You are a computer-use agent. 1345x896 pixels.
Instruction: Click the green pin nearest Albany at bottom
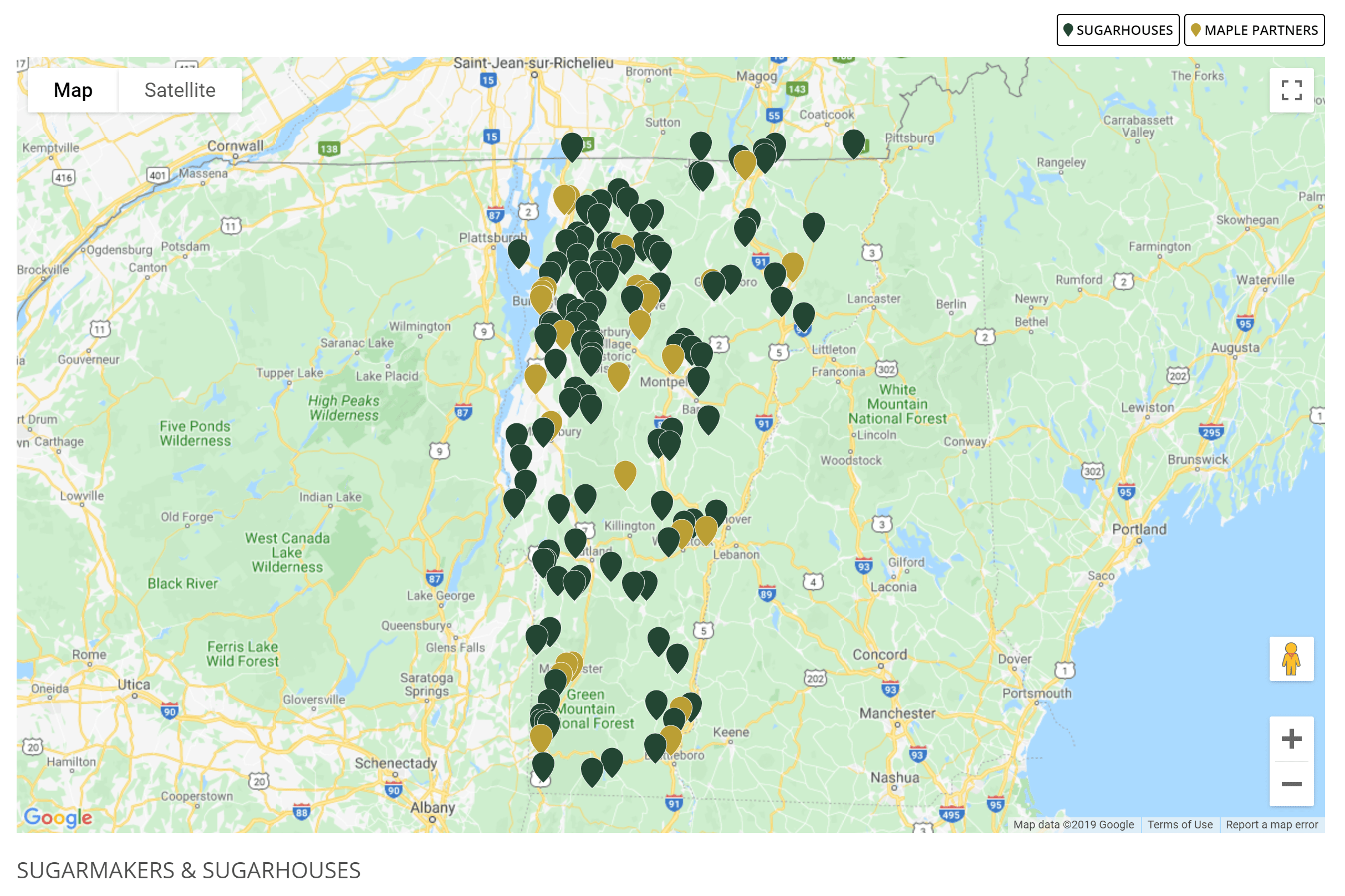click(x=542, y=766)
